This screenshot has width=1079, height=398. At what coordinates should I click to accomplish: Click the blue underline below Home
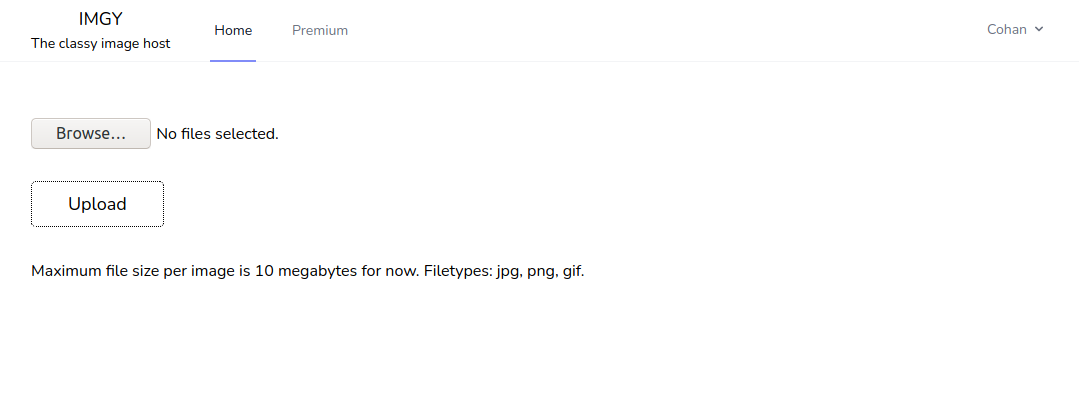[233, 61]
